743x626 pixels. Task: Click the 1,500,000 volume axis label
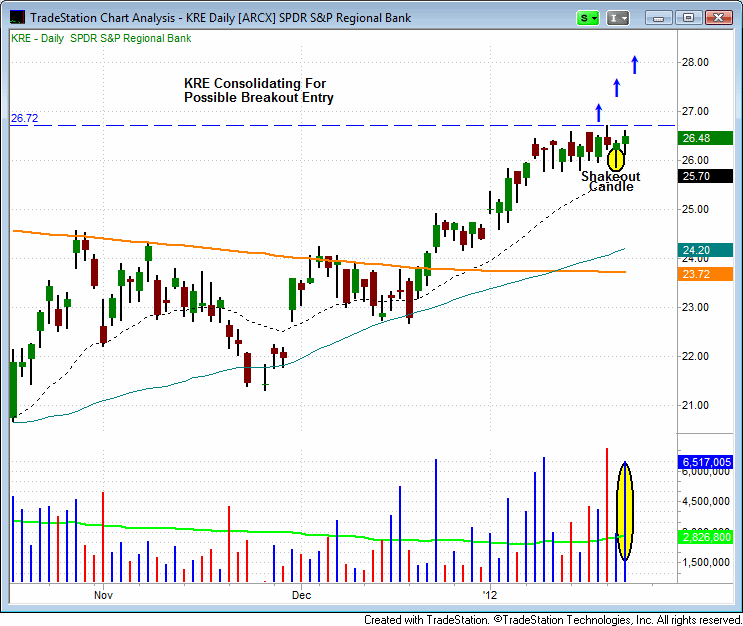pos(706,562)
